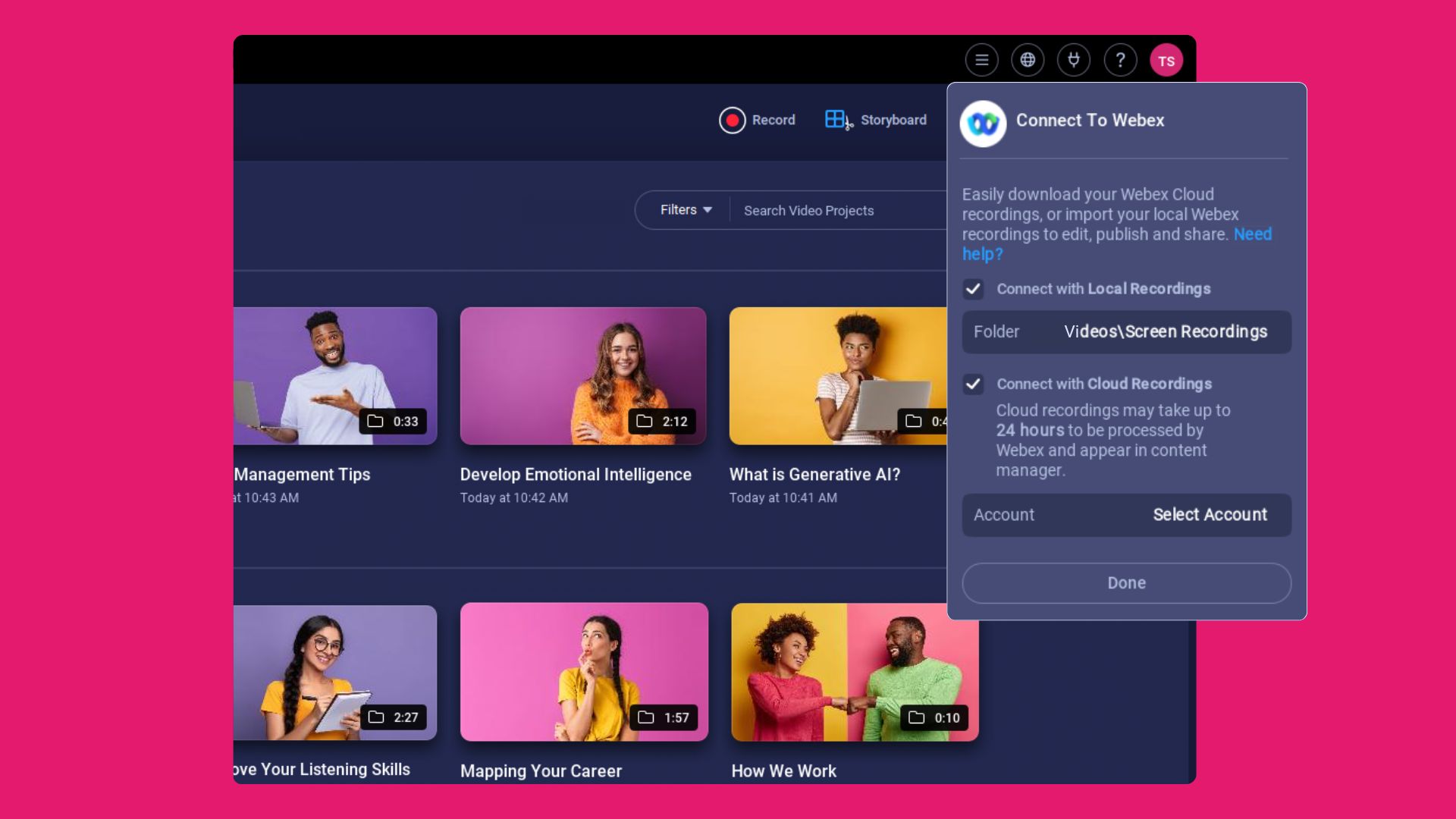This screenshot has width=1456, height=819.
Task: Uncheck Connect with Local Recordings
Action: click(x=973, y=289)
